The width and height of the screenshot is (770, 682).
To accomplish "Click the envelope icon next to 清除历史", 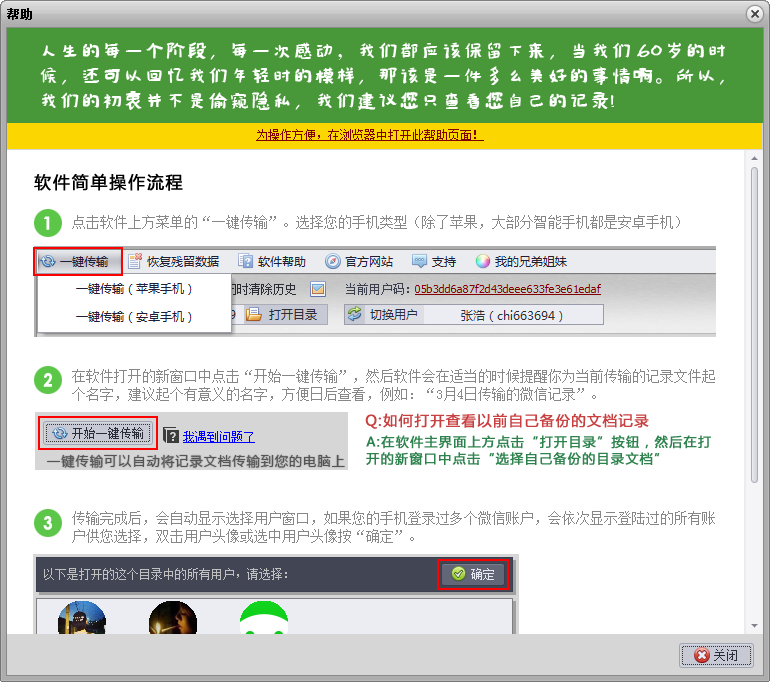I will coord(318,289).
